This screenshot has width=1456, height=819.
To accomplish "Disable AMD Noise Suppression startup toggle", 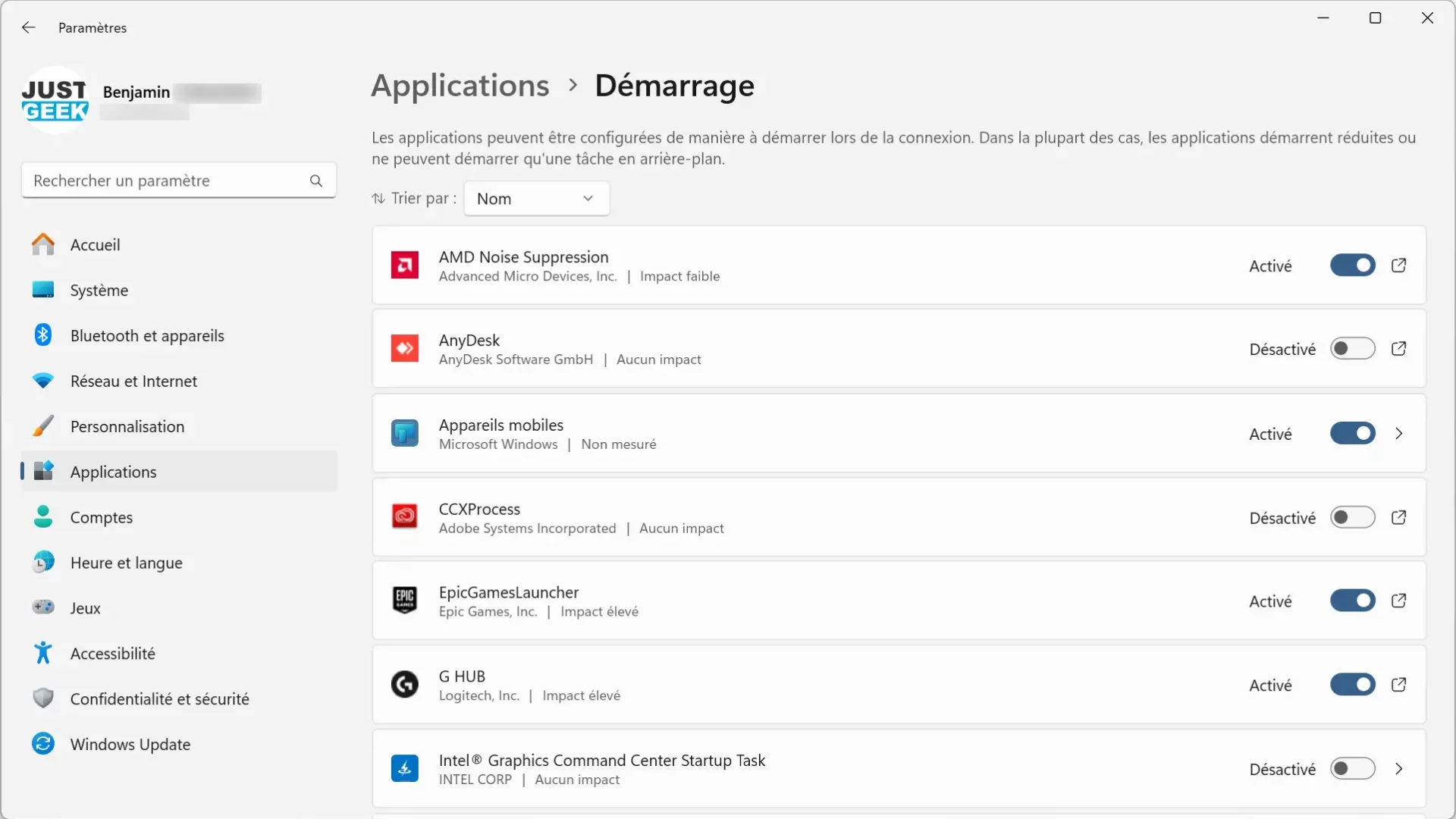I will (x=1353, y=265).
